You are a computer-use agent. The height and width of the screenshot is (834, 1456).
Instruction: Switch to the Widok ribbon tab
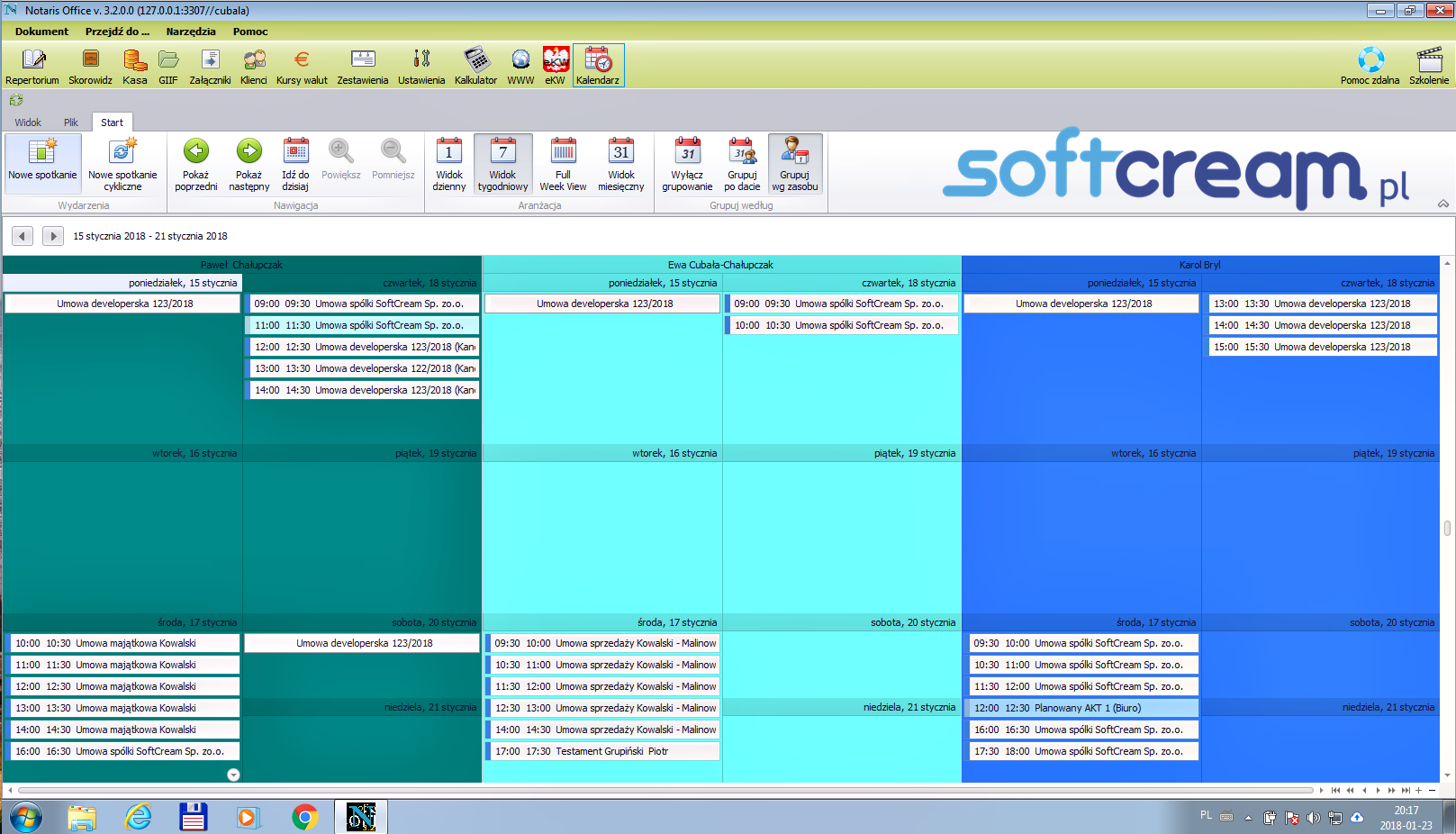[x=28, y=122]
